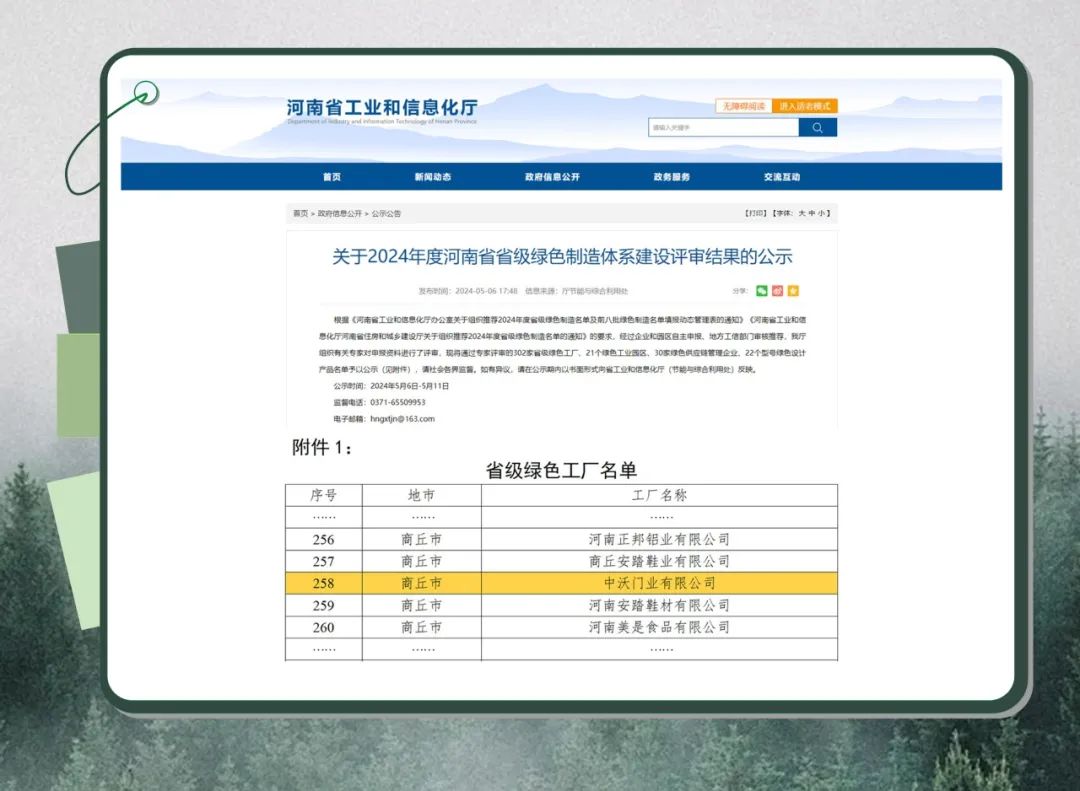Share the article via the green WeChat icon
This screenshot has width=1080, height=791.
coord(761,291)
